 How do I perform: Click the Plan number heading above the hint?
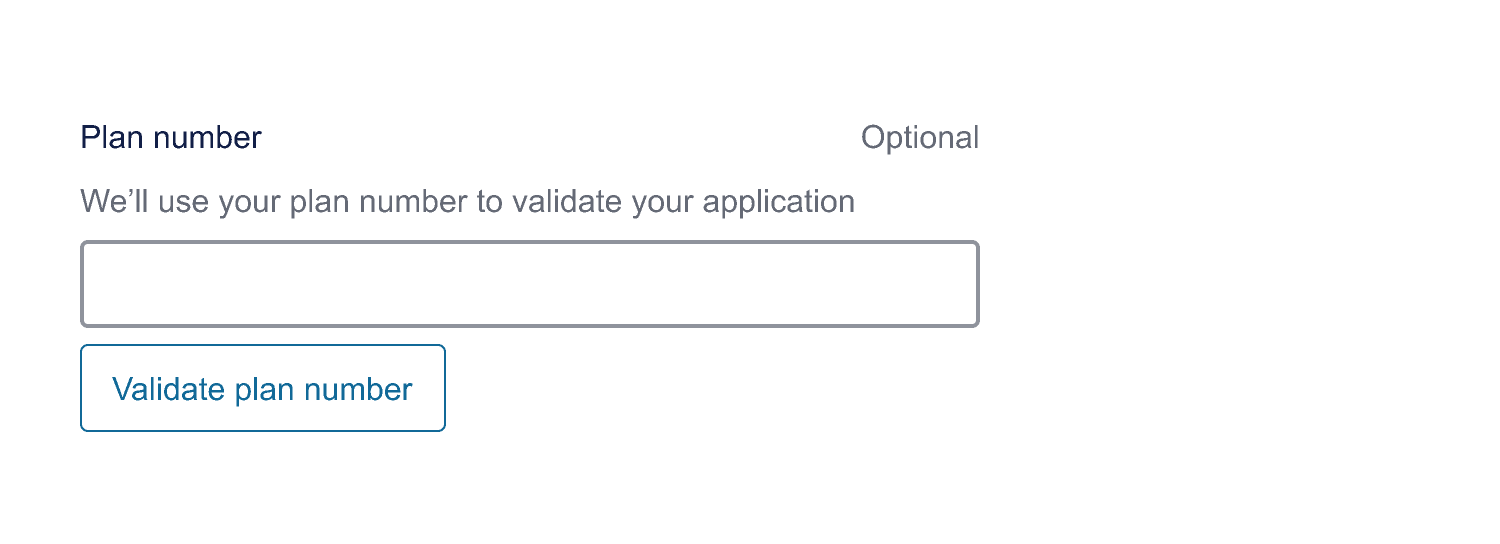tap(171, 137)
